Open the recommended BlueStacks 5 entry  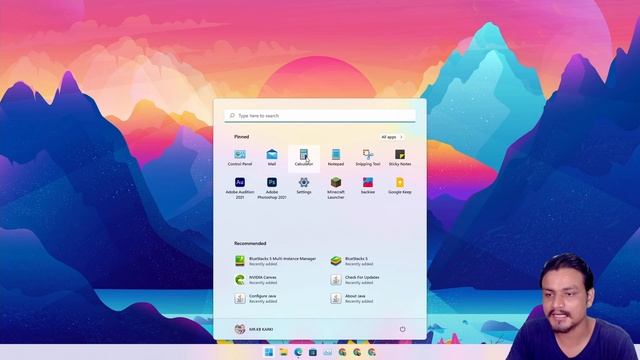click(351, 261)
